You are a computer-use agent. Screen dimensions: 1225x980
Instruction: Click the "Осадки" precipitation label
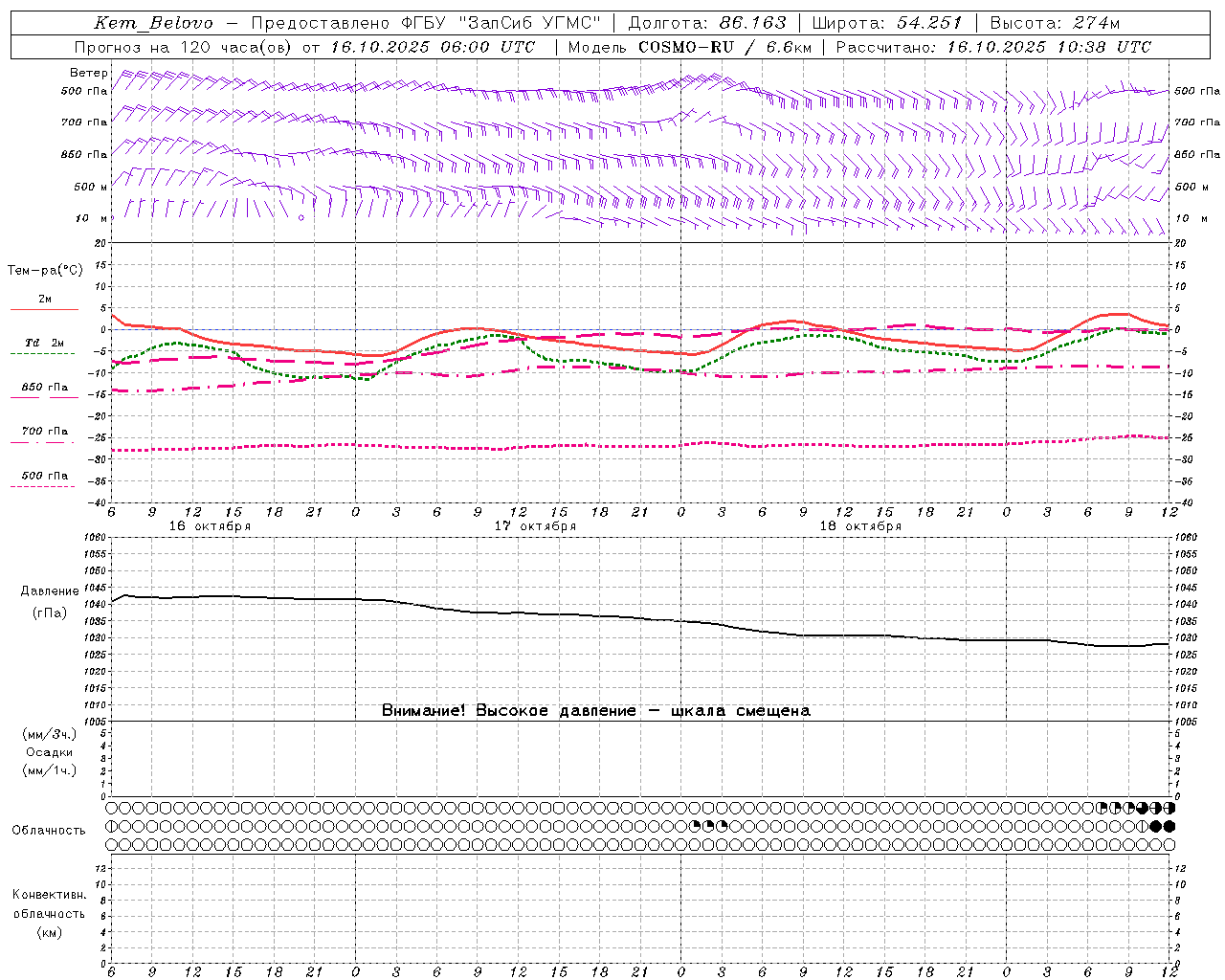(50, 752)
